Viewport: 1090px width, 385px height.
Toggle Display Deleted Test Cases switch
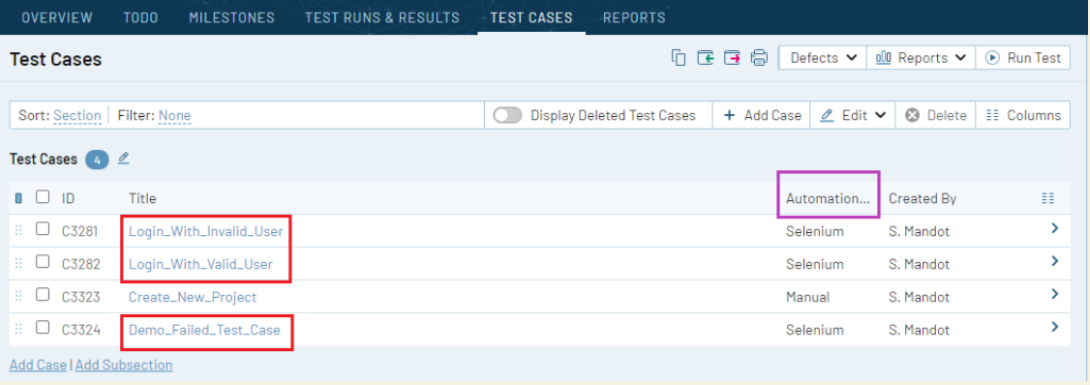[507, 115]
